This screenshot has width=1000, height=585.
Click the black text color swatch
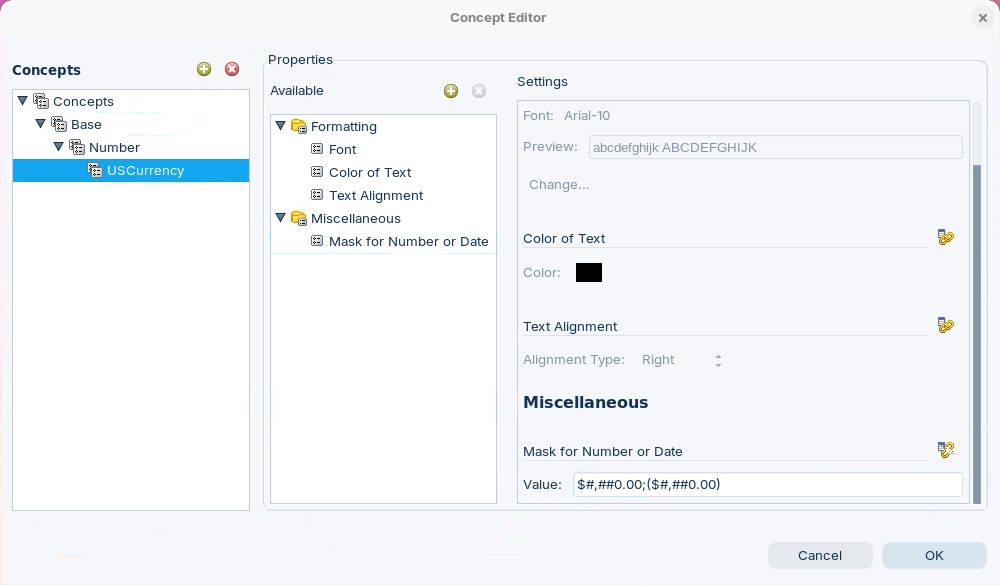tap(589, 273)
